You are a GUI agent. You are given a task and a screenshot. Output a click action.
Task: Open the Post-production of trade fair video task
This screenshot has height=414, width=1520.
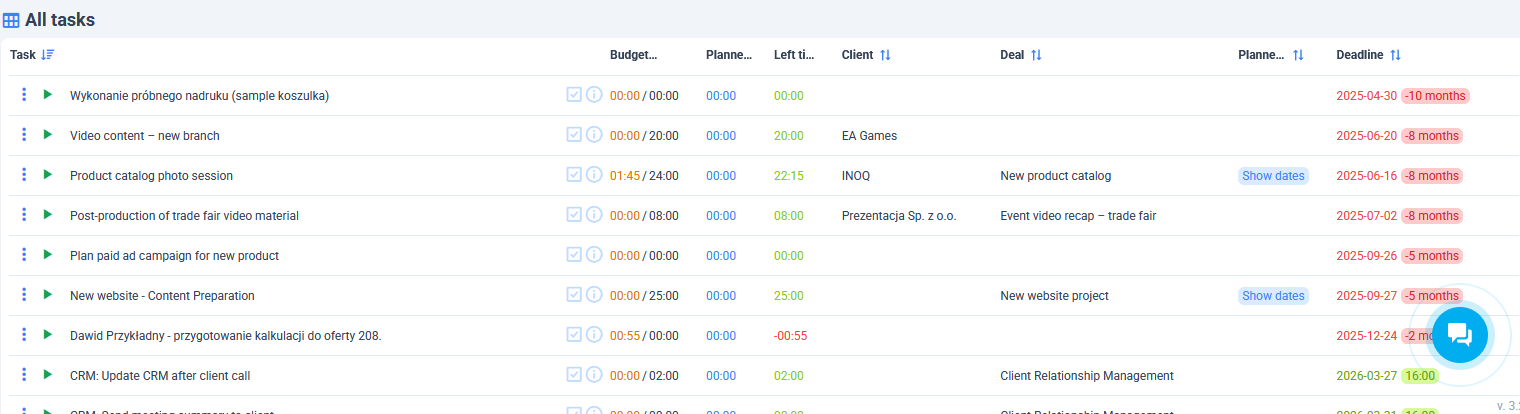[184, 216]
